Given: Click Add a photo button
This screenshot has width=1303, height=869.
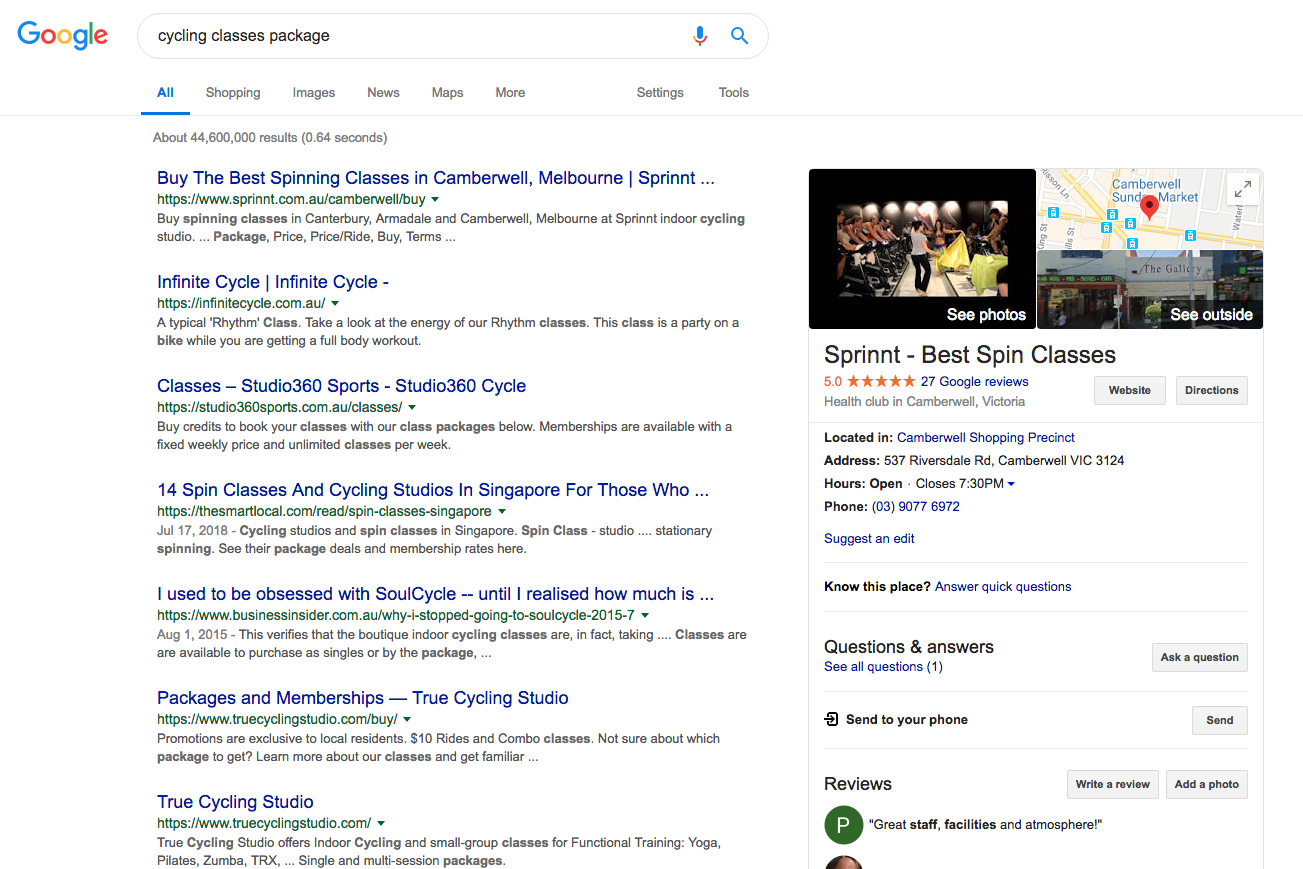Looking at the screenshot, I should pyautogui.click(x=1207, y=784).
